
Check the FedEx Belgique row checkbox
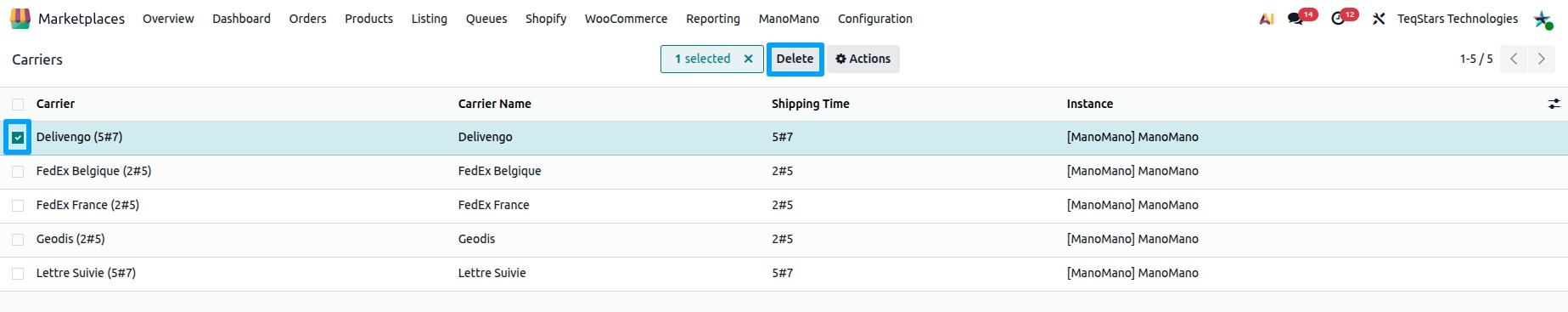[18, 171]
